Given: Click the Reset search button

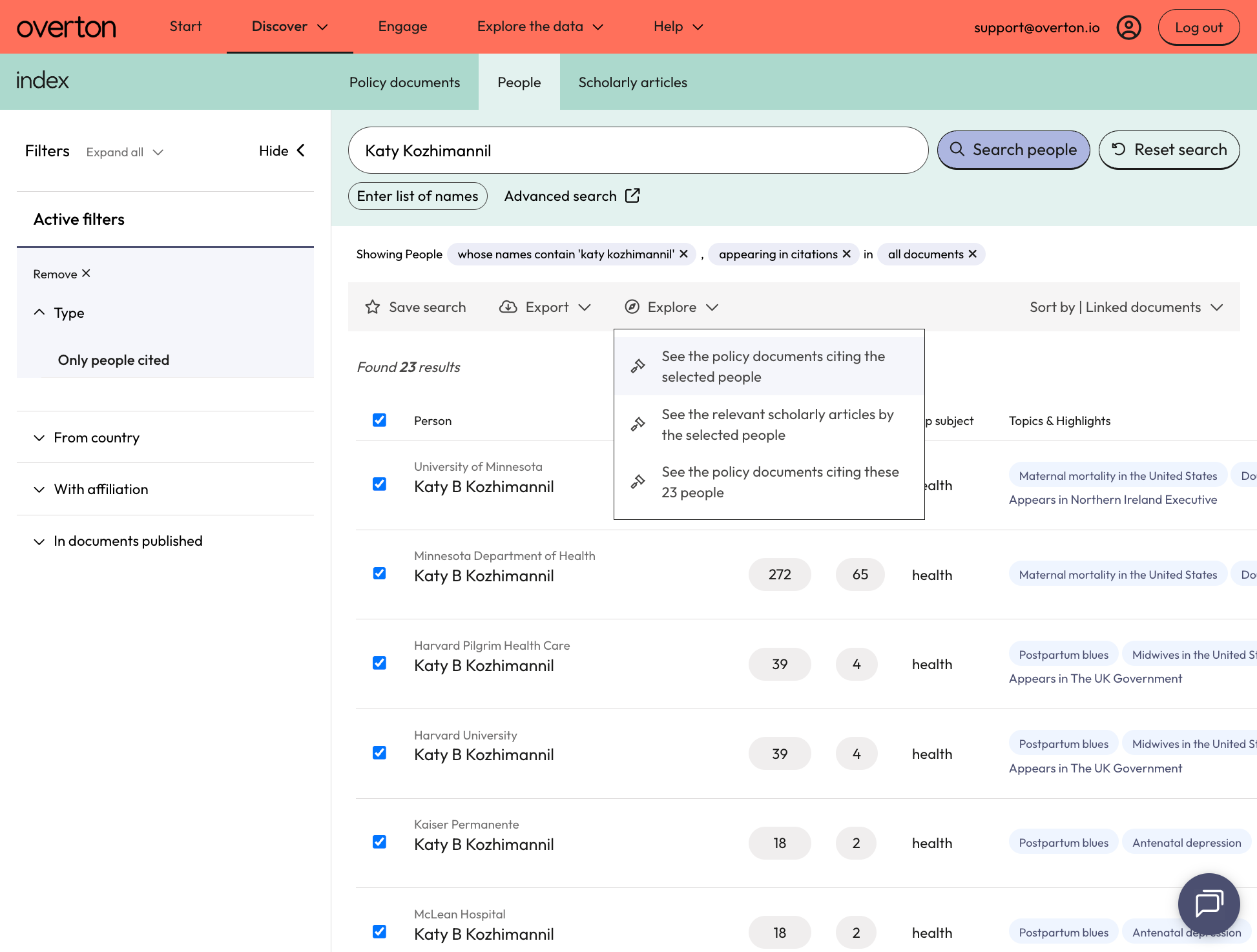Looking at the screenshot, I should (1169, 150).
